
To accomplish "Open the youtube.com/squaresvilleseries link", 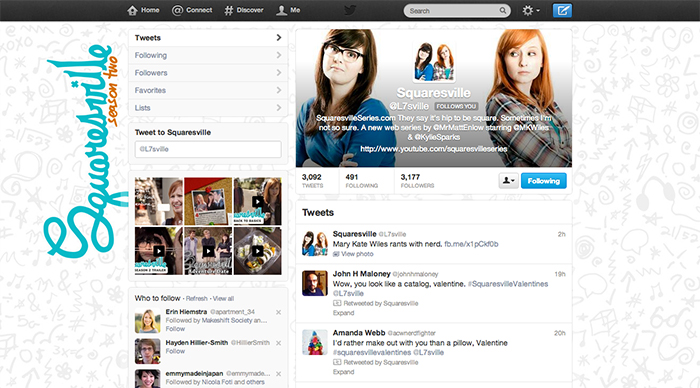I will coord(433,149).
